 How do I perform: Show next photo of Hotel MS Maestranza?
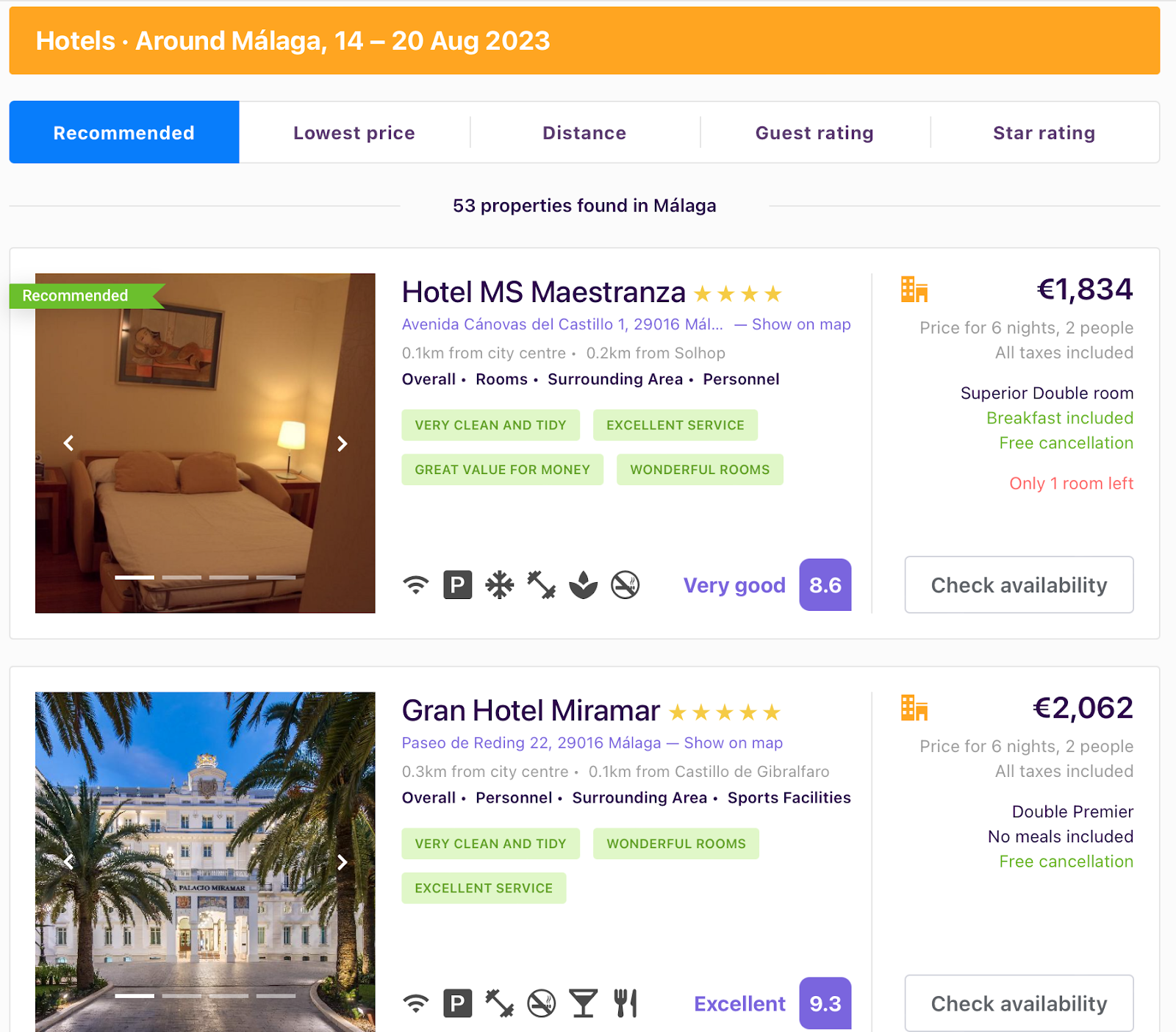pyautogui.click(x=342, y=443)
